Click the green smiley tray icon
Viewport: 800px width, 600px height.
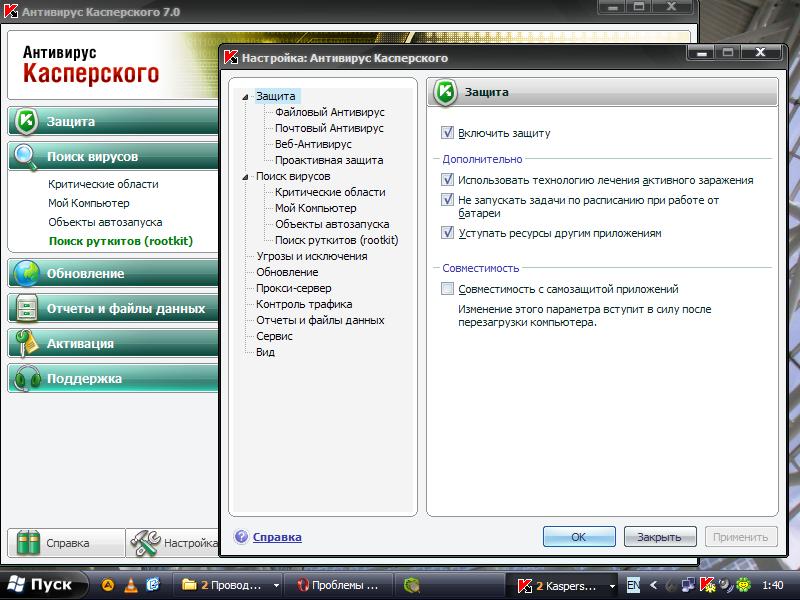744,584
